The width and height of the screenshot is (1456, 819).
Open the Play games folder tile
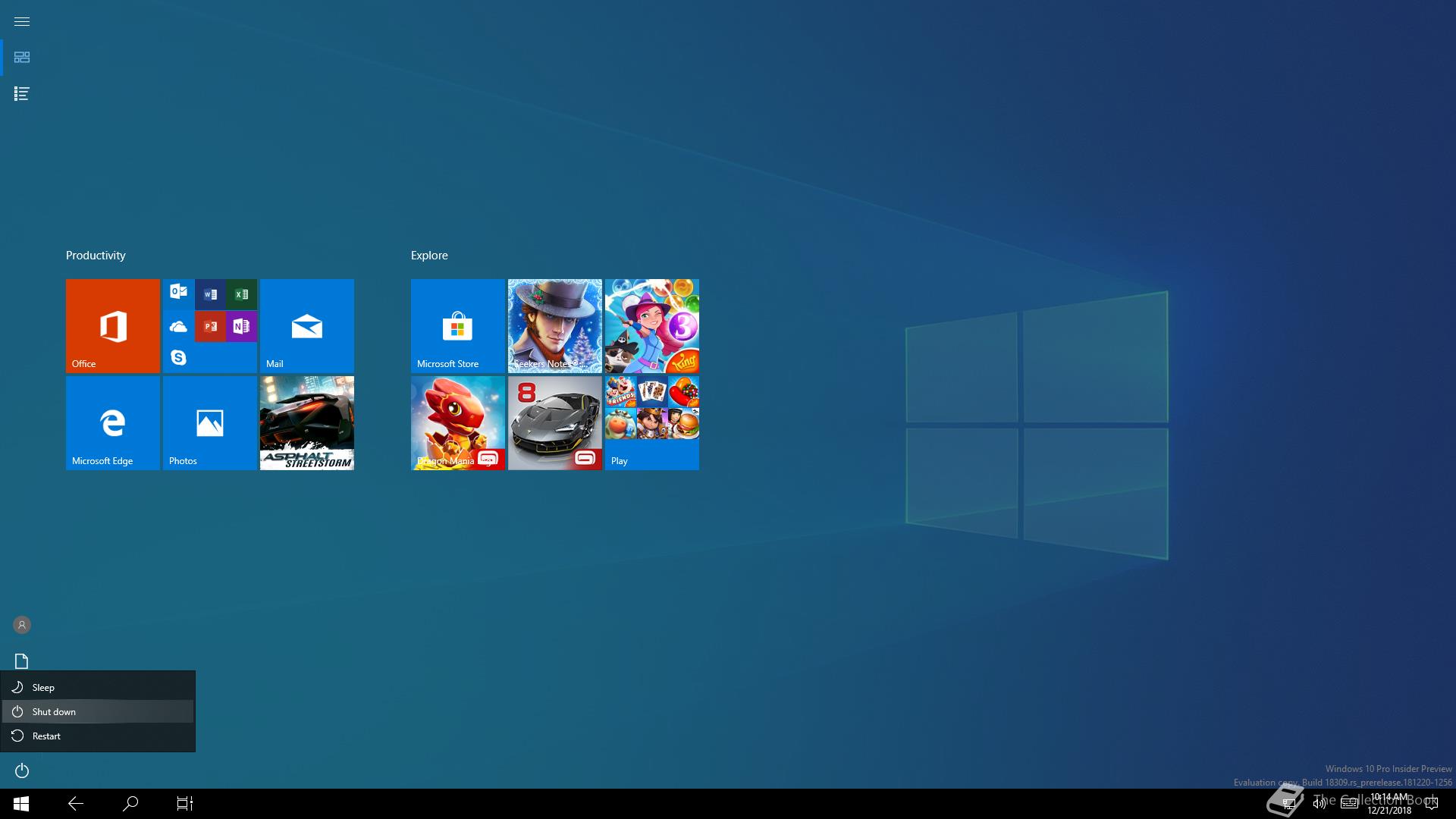tap(652, 423)
